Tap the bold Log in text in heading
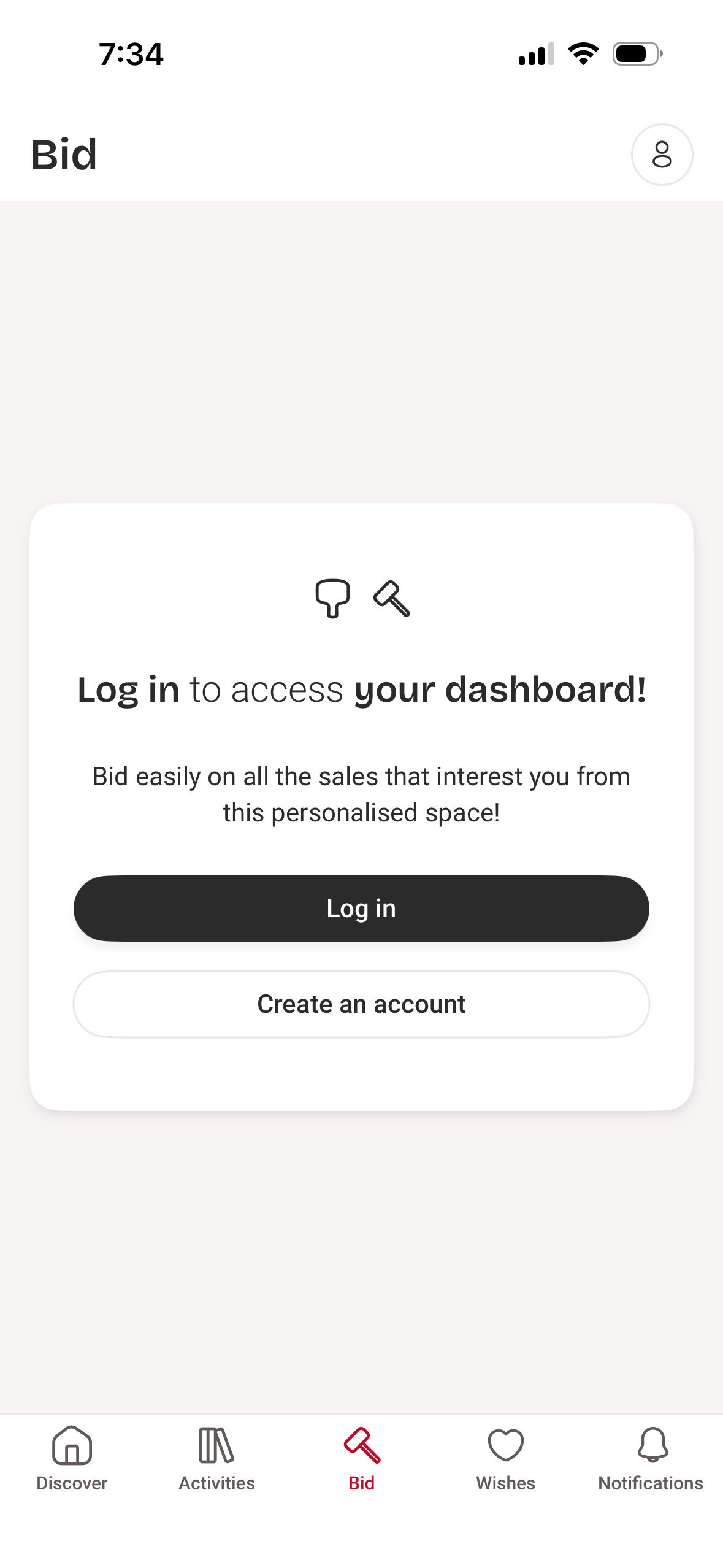 [x=129, y=688]
